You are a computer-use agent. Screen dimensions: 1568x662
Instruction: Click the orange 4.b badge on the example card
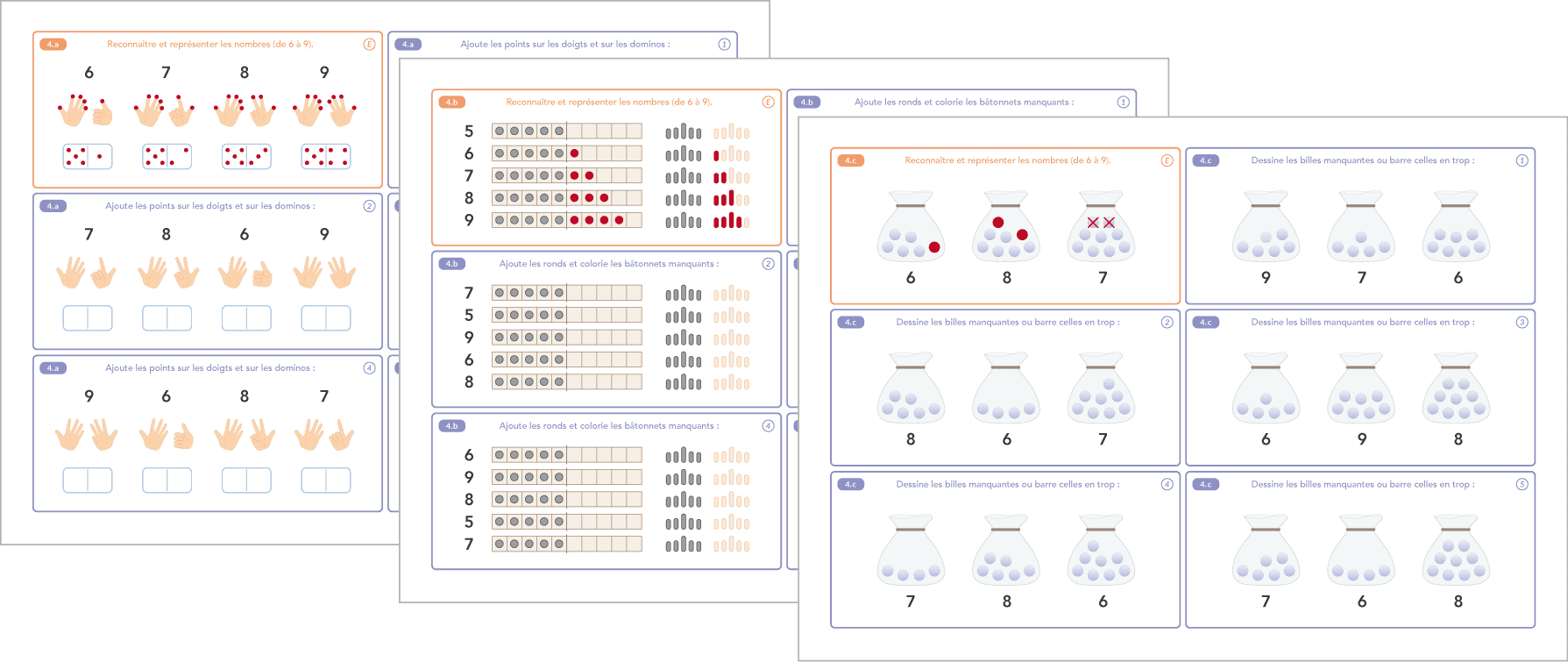pos(452,102)
